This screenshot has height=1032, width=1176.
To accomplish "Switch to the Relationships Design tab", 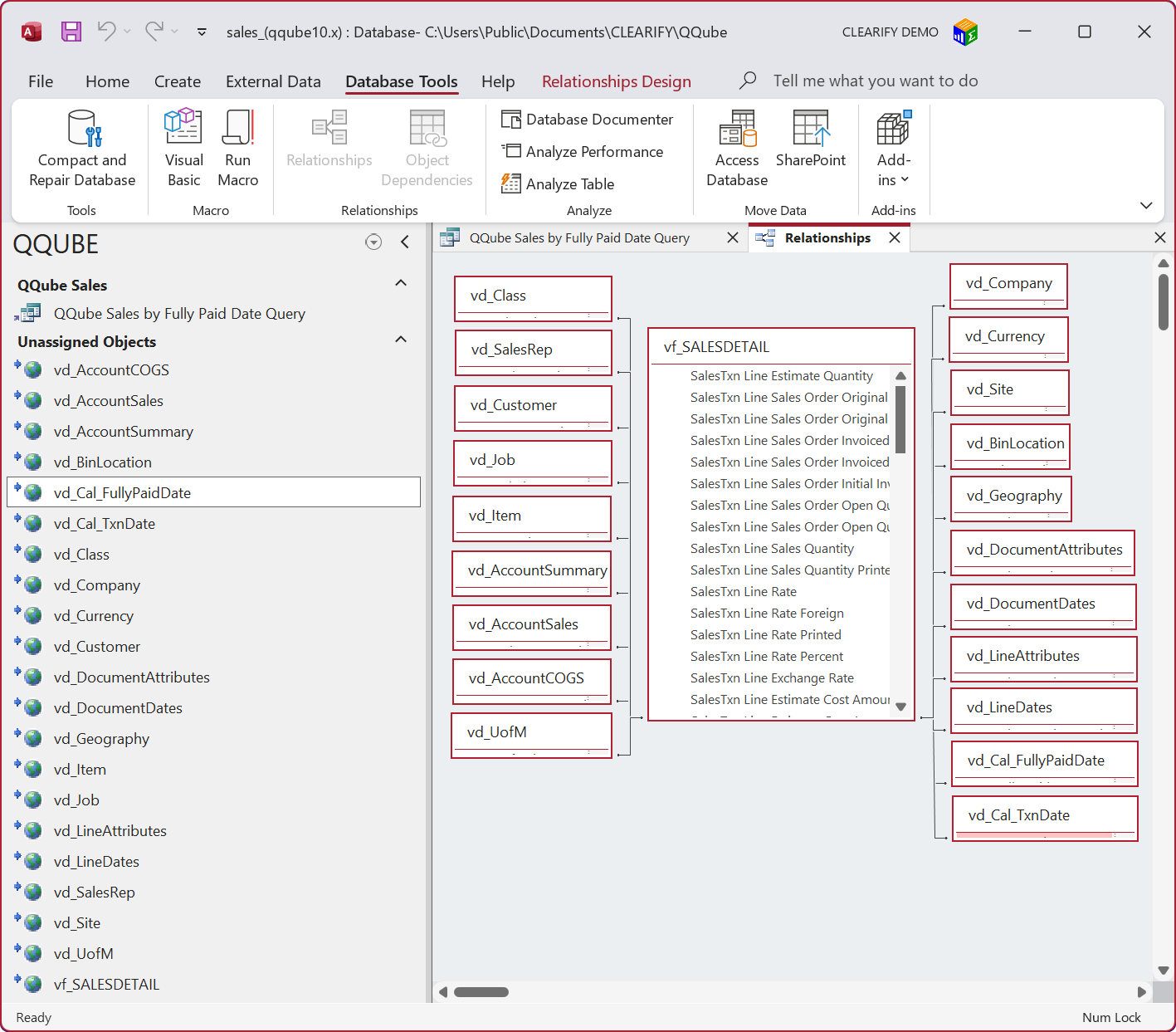I will click(616, 81).
